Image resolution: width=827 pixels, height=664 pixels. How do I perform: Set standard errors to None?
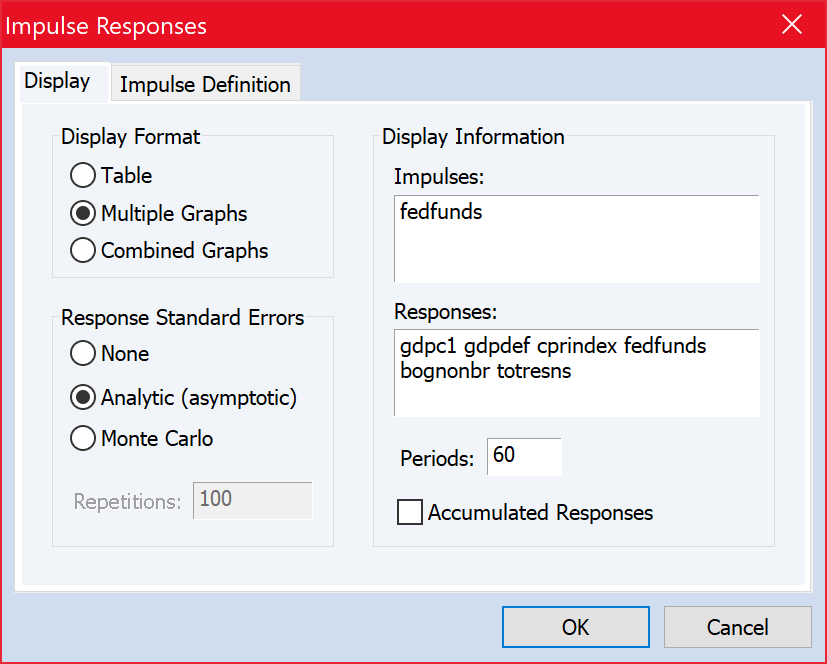coord(83,354)
